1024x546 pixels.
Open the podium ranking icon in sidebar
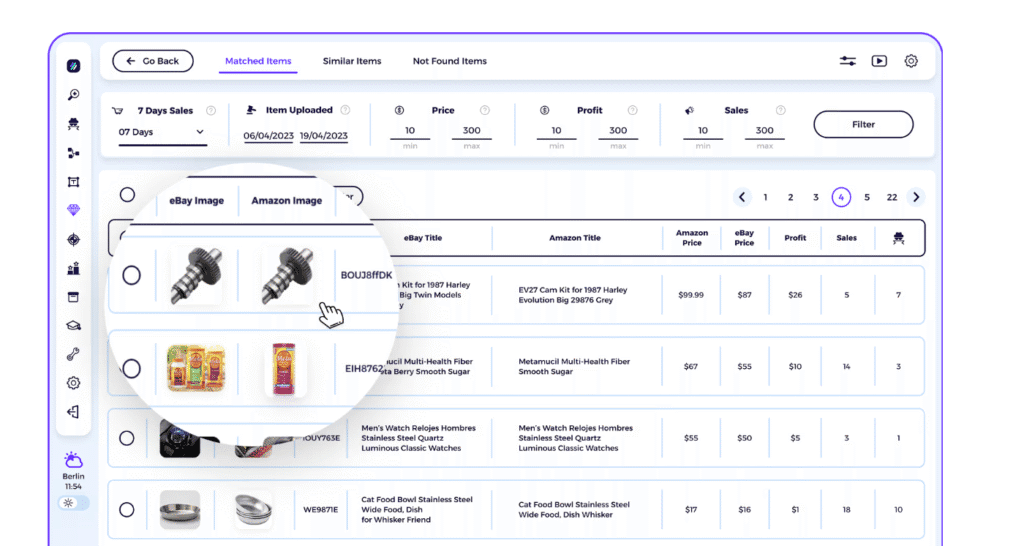73,268
